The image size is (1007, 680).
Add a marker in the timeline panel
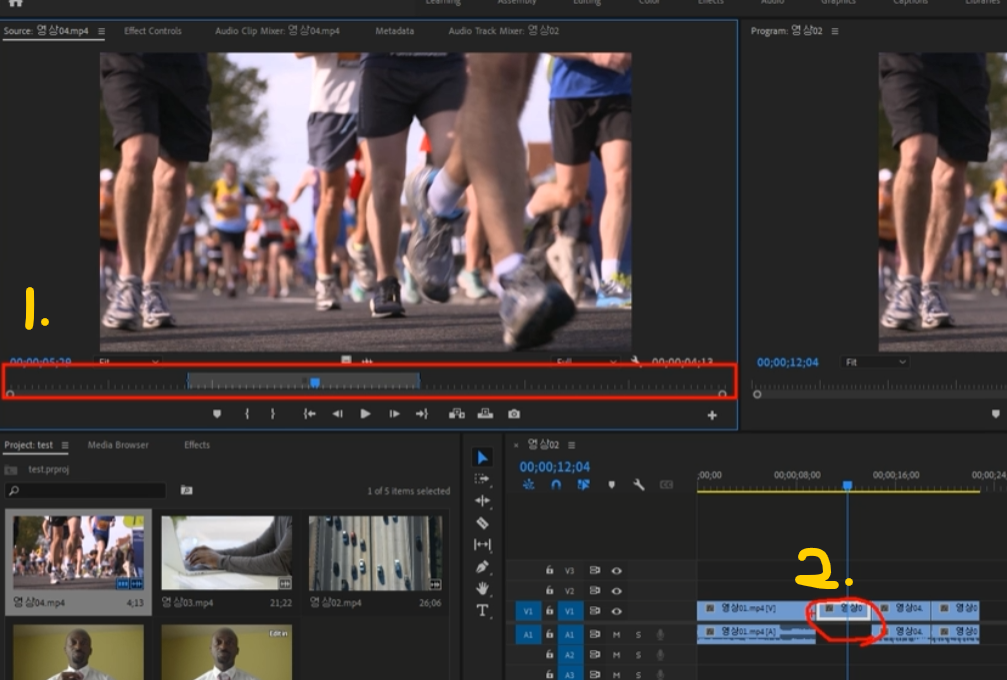611,485
